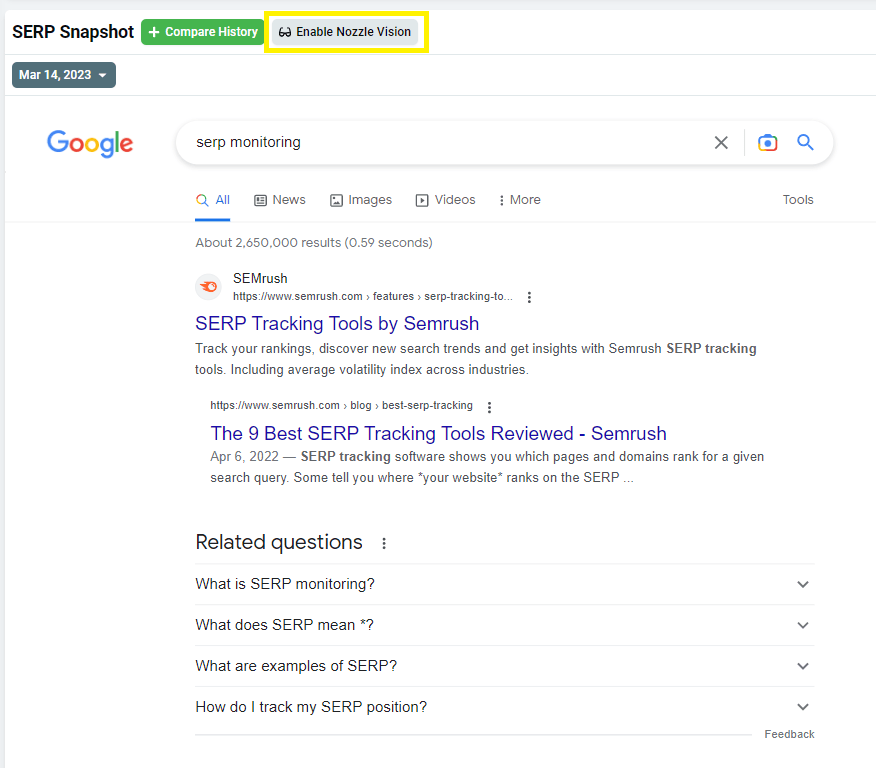
Task: Click the 'About 2,650,000 results' text
Action: (314, 243)
